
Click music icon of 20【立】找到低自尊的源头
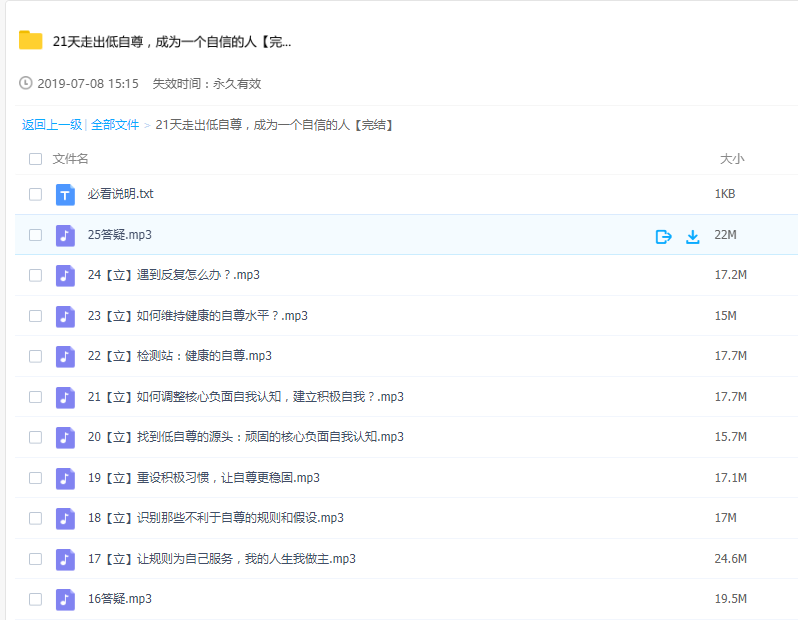pos(65,437)
